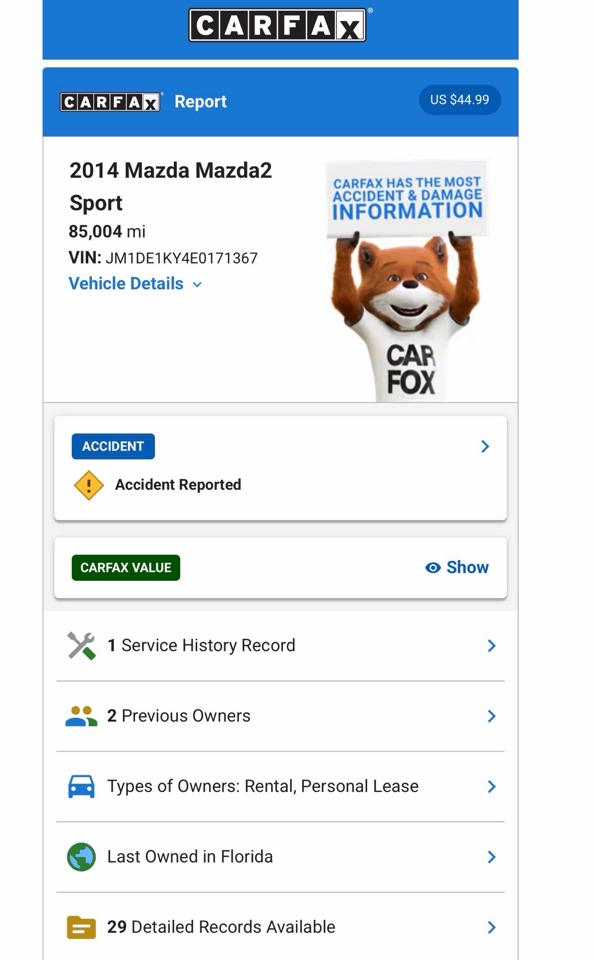Expand the Vehicle Details dropdown
Screen dimensions: 594x960
(135, 283)
